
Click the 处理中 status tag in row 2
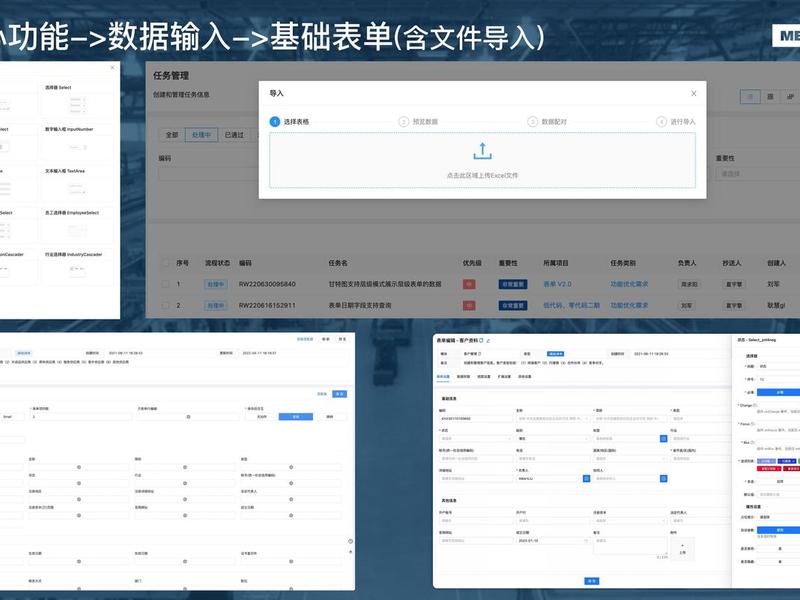pyautogui.click(x=216, y=306)
